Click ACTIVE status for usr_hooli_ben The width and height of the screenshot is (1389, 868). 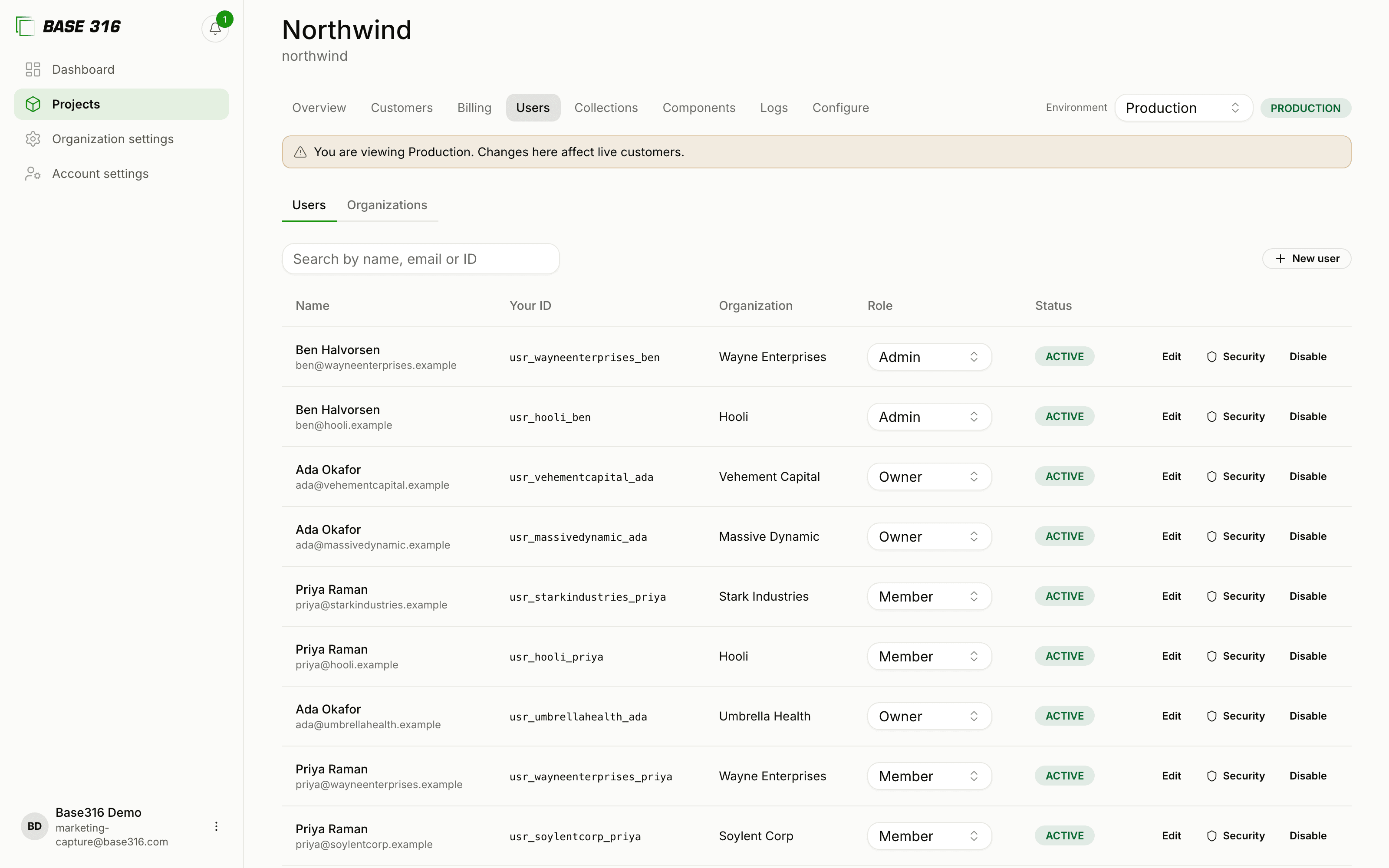[1064, 417]
